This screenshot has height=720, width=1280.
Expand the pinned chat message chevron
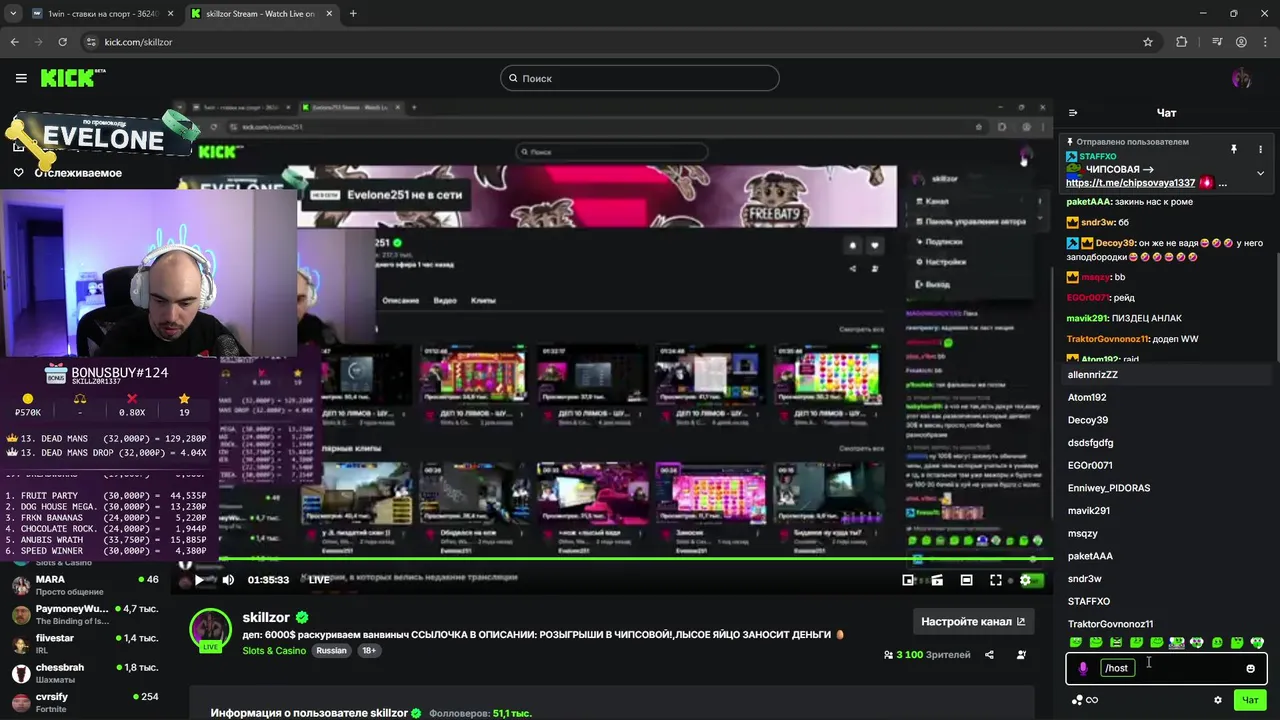click(1260, 173)
